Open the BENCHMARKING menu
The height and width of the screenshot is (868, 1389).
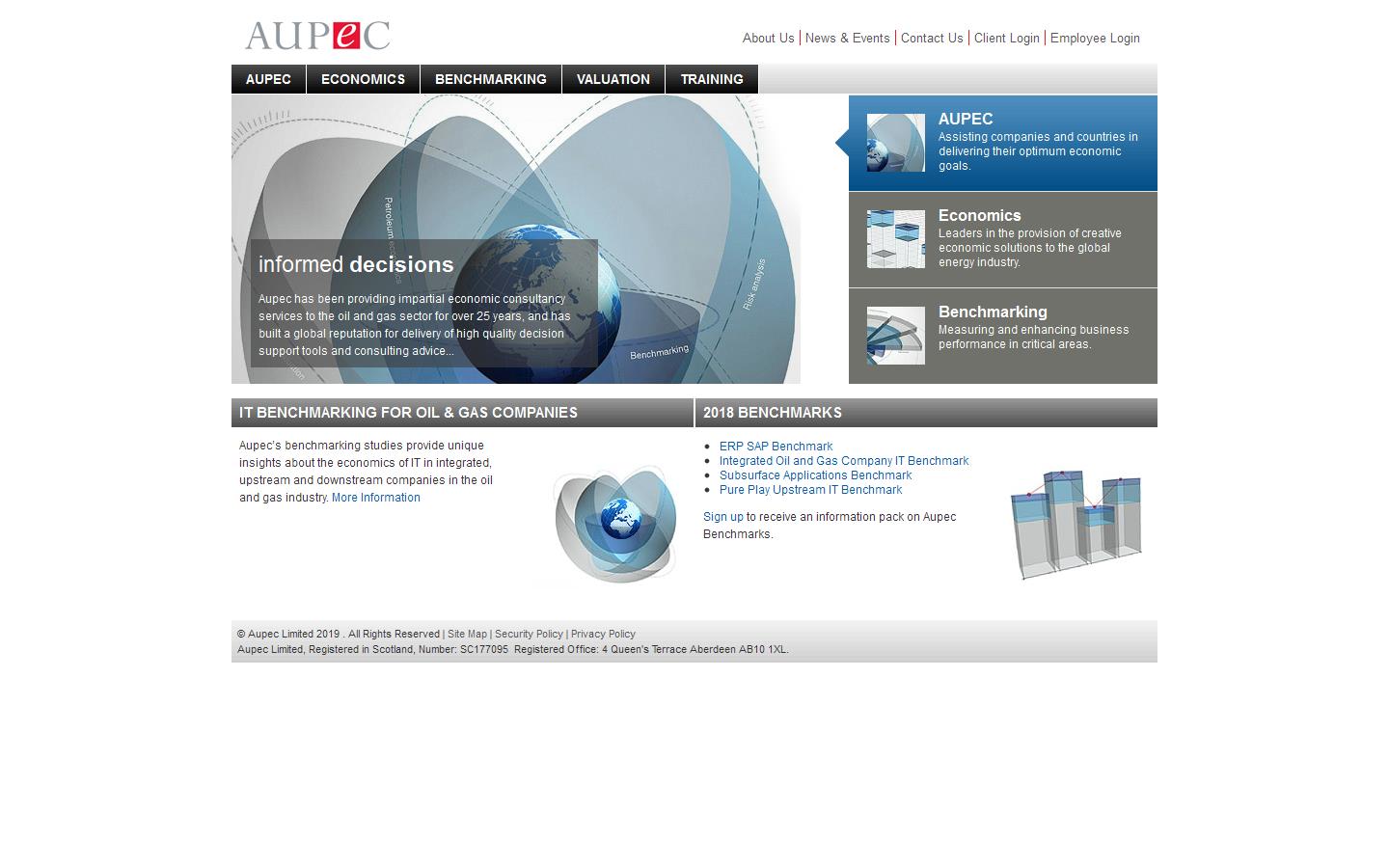pyautogui.click(x=491, y=79)
